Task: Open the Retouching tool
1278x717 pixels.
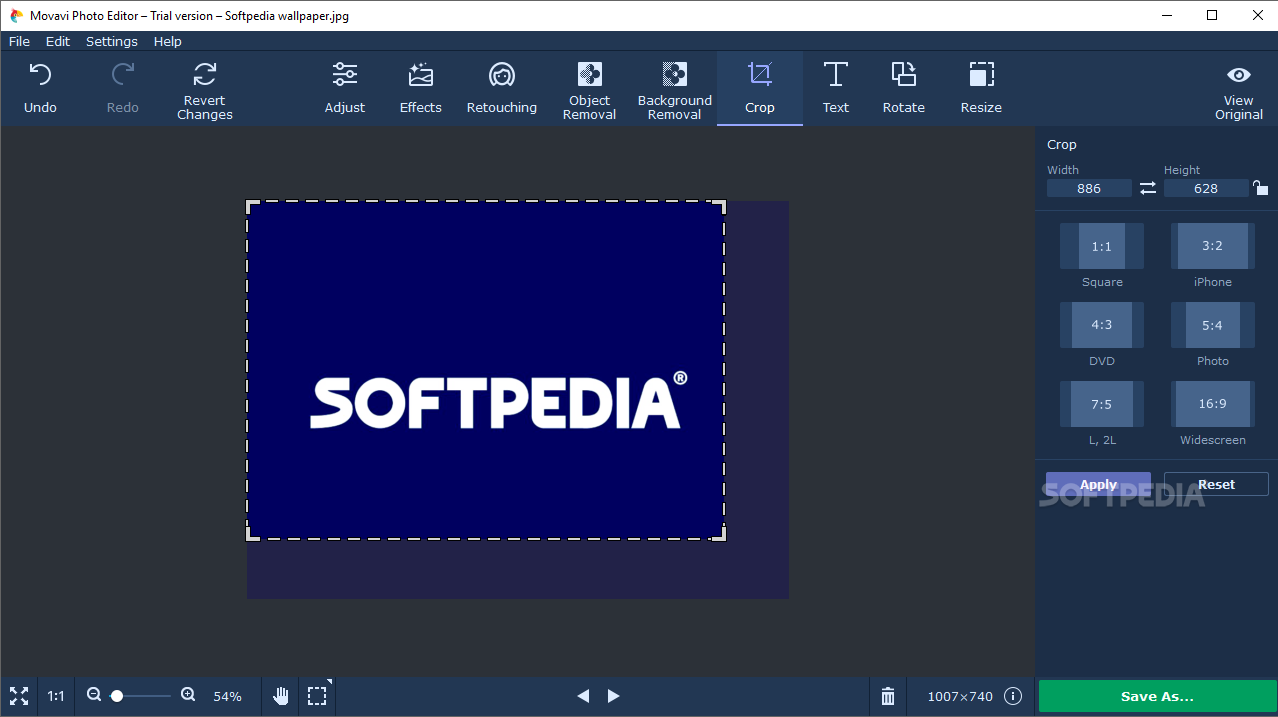Action: 502,88
